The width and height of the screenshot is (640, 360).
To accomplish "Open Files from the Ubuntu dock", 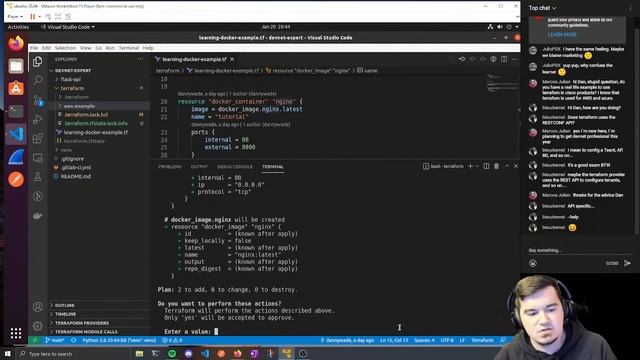I will tap(16, 66).
